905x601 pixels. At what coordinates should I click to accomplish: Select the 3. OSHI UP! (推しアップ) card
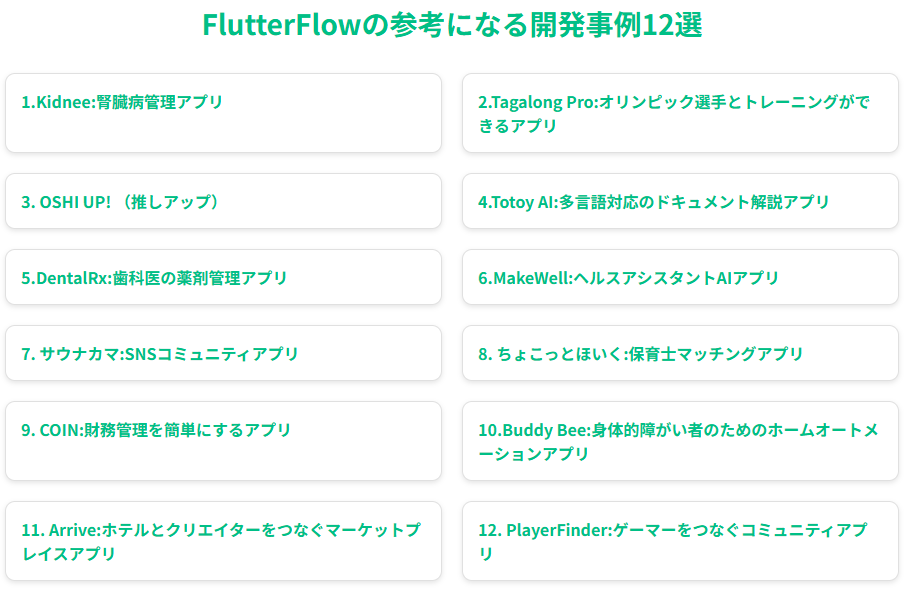click(223, 201)
